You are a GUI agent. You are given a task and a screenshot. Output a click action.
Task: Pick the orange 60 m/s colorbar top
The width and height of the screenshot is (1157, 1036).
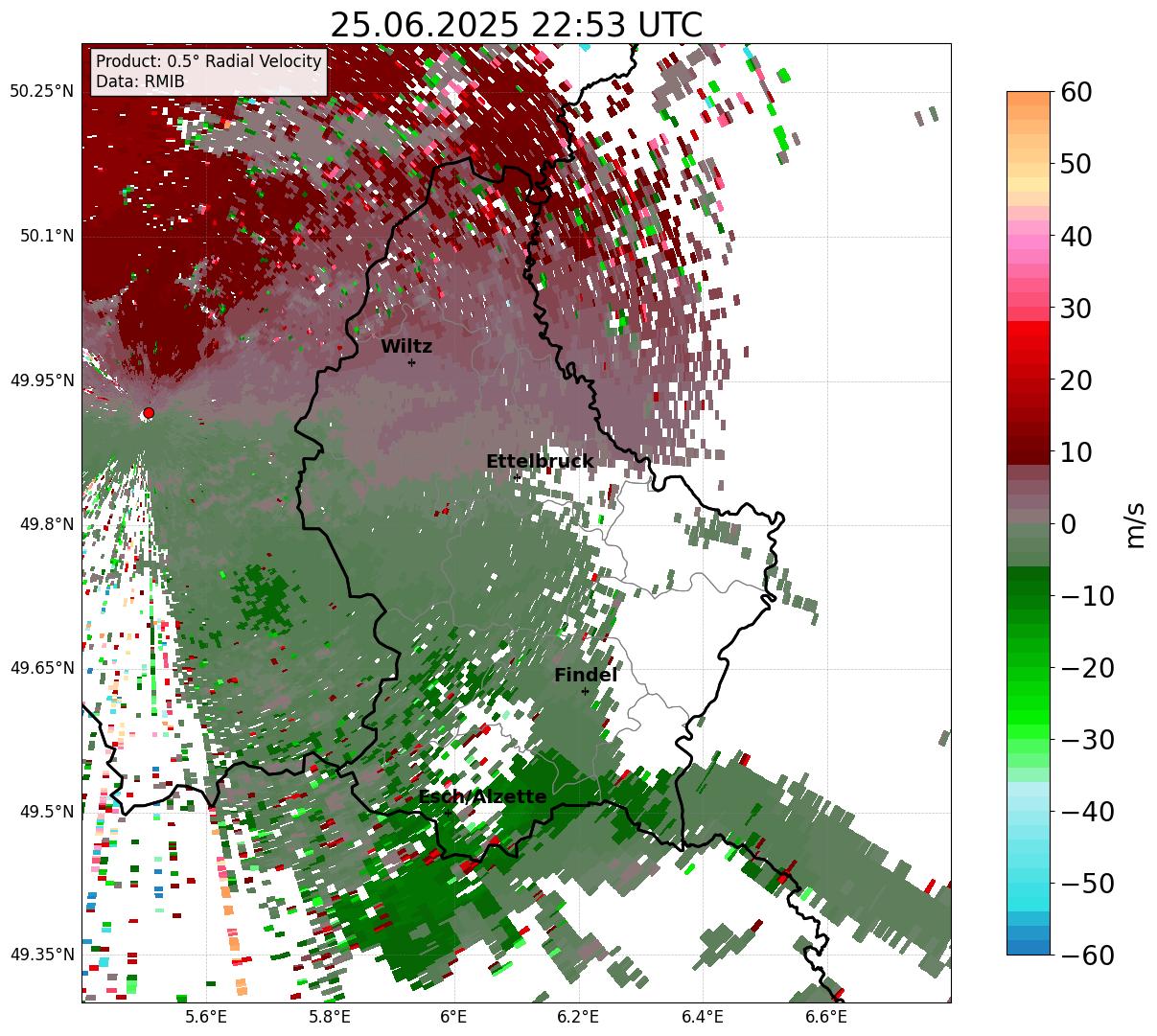pyautogui.click(x=1028, y=97)
